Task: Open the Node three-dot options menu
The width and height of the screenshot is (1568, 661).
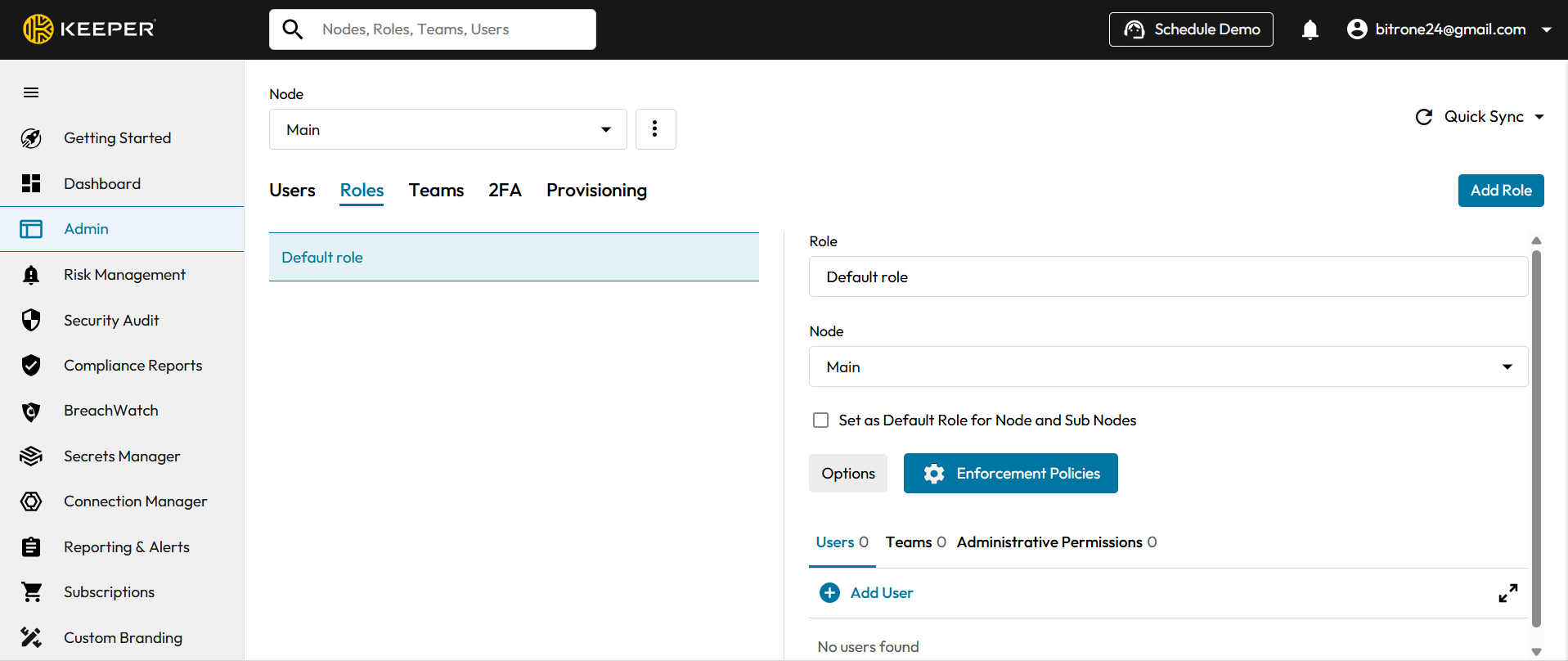Action: (655, 129)
